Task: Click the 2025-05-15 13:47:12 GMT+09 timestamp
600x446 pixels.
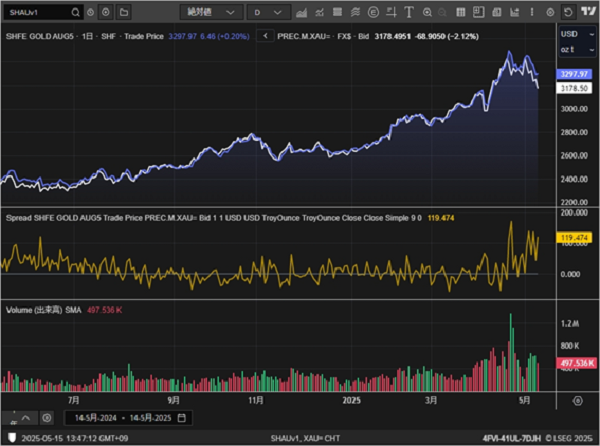Action: [75, 438]
